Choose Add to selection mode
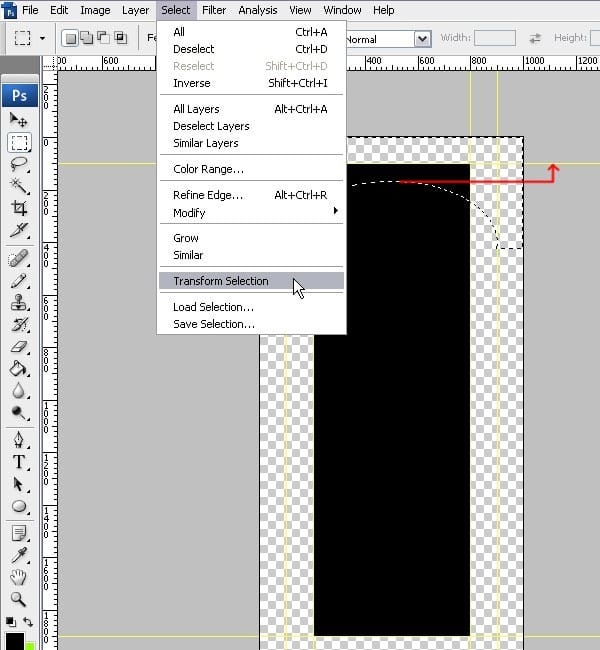Image resolution: width=600 pixels, height=650 pixels. (87, 38)
